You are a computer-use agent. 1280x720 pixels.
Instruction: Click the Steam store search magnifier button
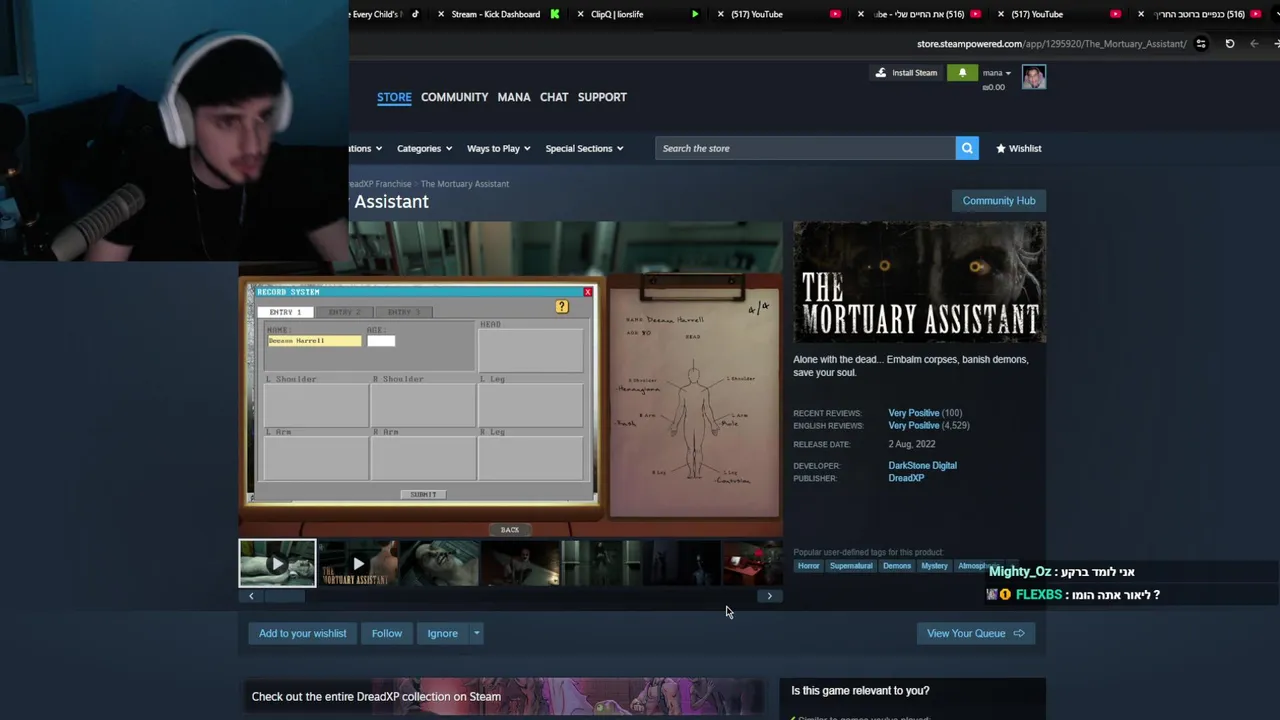click(967, 148)
